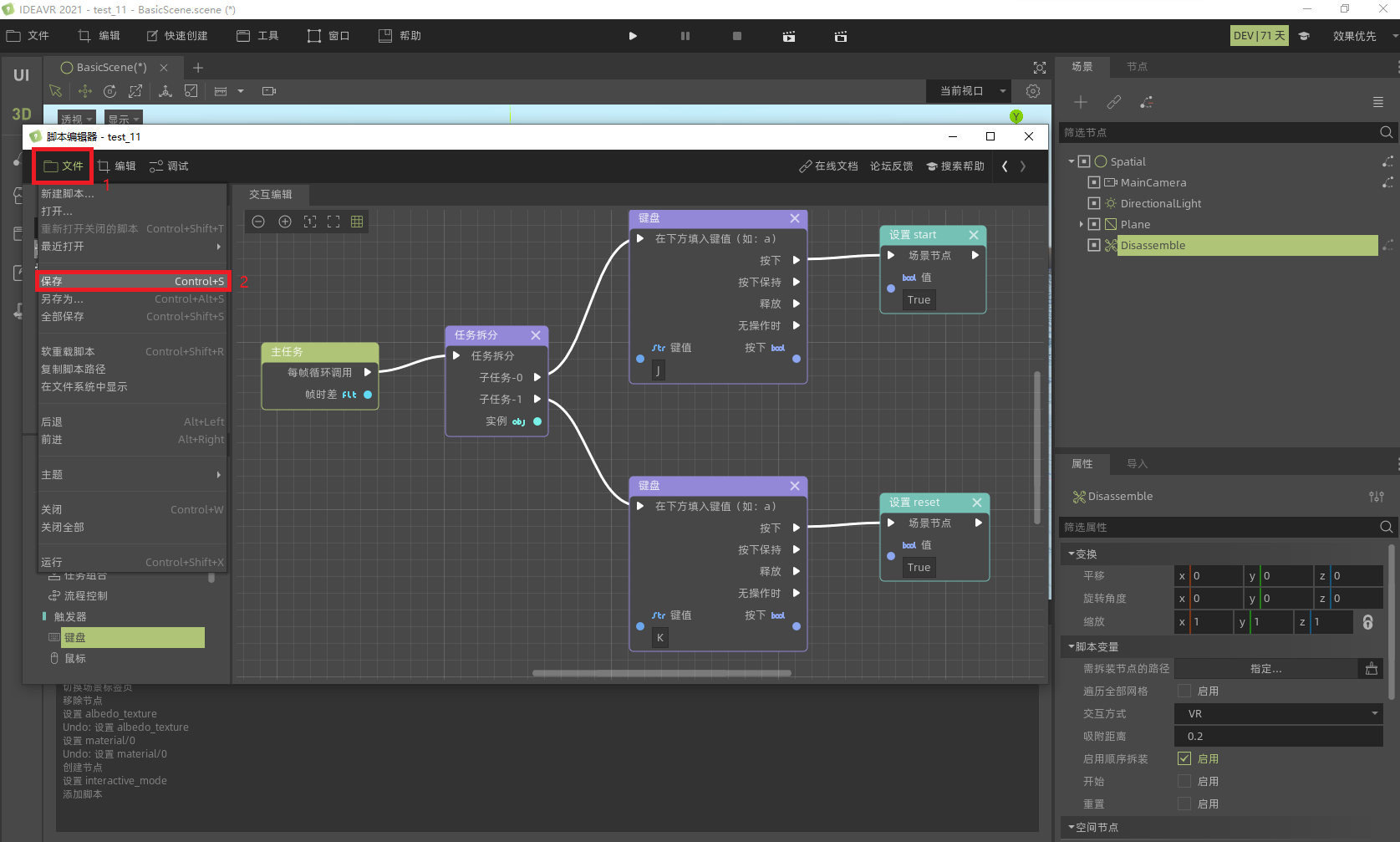Switch to 3D workspace mode
This screenshot has width=1400, height=842.
(x=21, y=114)
